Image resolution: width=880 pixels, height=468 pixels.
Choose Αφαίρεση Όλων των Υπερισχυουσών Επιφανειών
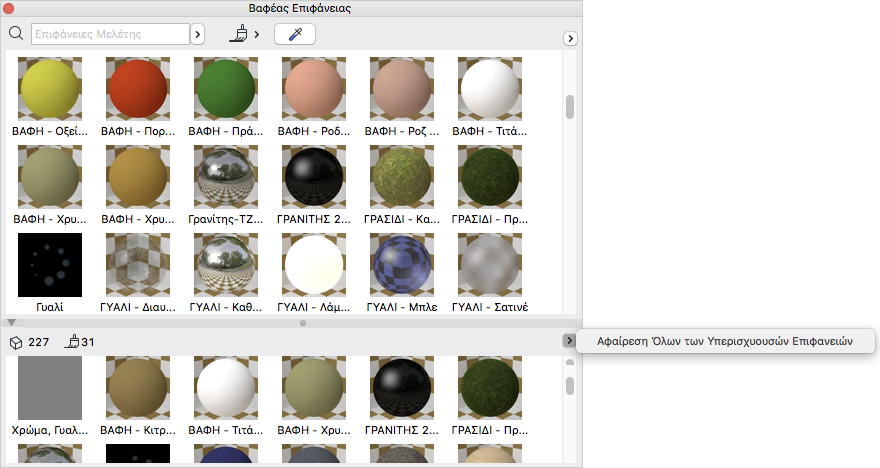pyautogui.click(x=725, y=341)
